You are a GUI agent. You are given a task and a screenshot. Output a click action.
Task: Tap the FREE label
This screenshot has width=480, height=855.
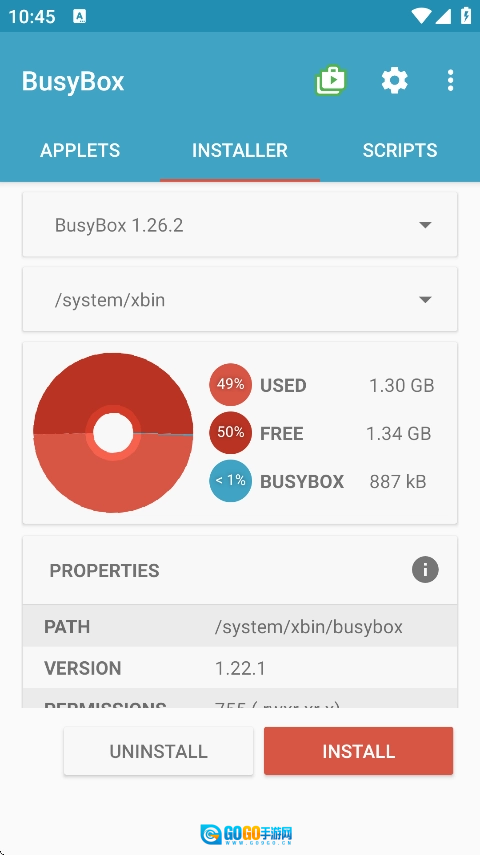(282, 433)
